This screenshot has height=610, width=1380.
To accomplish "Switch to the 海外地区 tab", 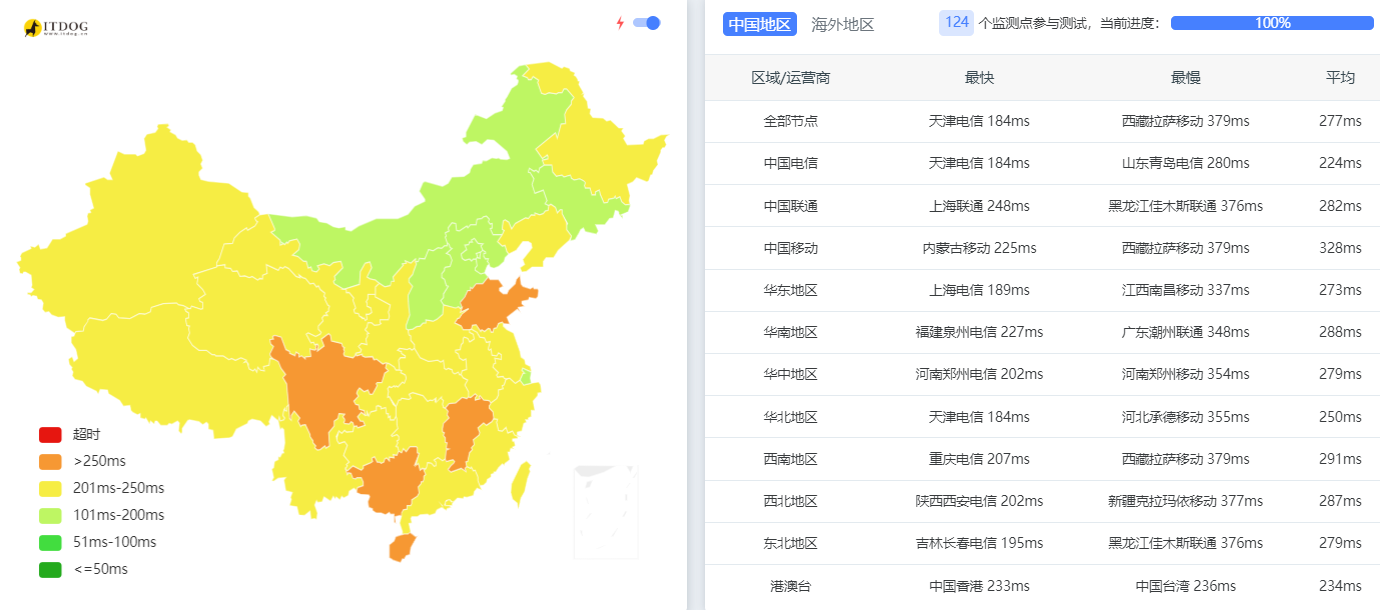I will (x=843, y=24).
